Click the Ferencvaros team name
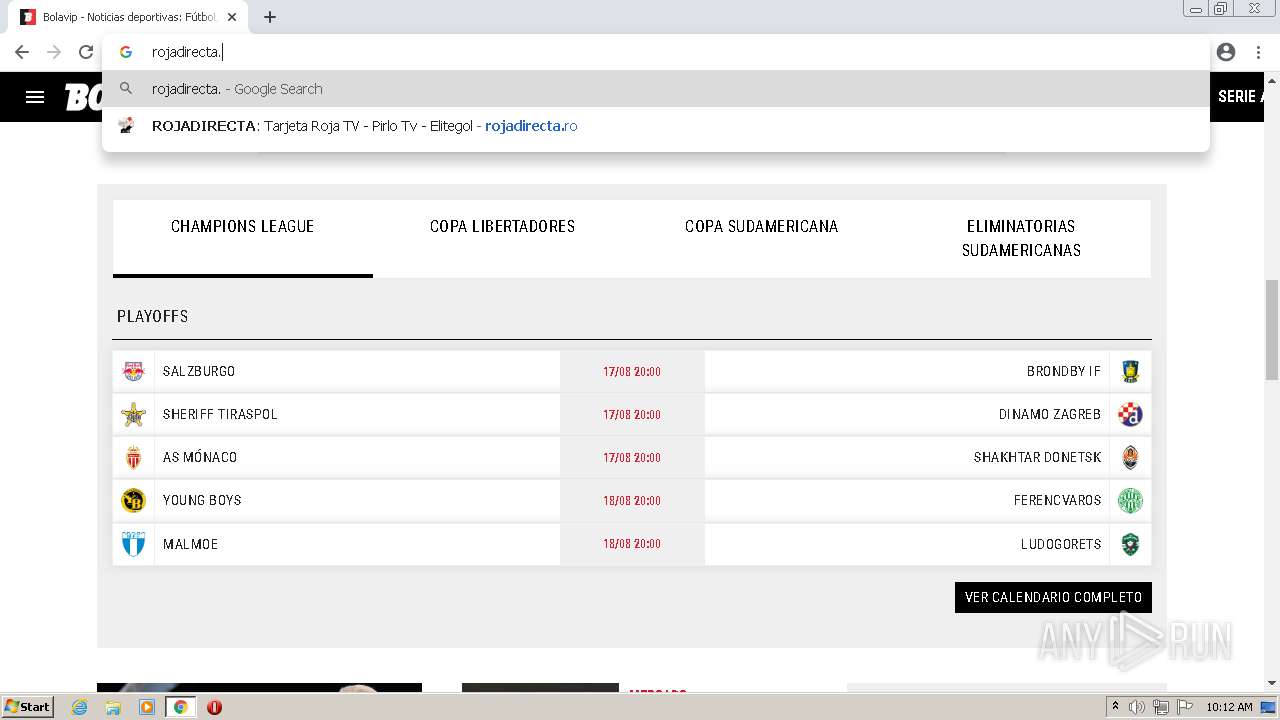This screenshot has height=720, width=1280. 1057,500
